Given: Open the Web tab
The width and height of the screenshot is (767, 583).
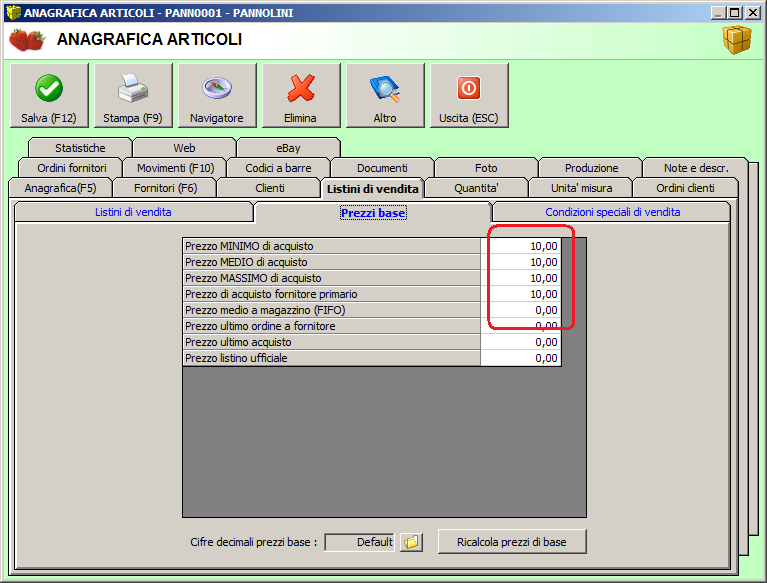Looking at the screenshot, I should (x=184, y=148).
